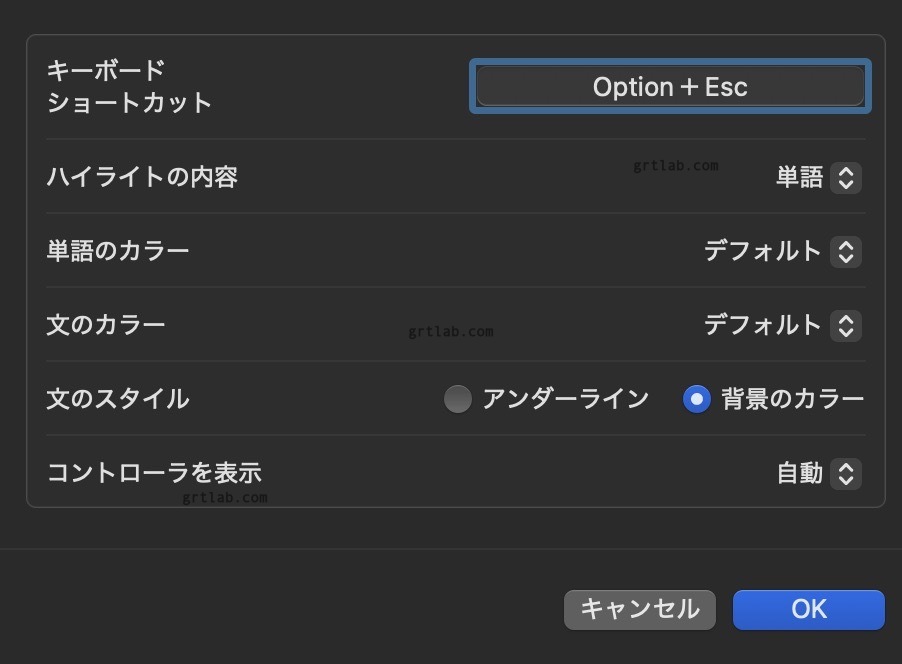Open the デフォルト popup for 単語のカラー
The width and height of the screenshot is (902, 664).
[x=781, y=252]
